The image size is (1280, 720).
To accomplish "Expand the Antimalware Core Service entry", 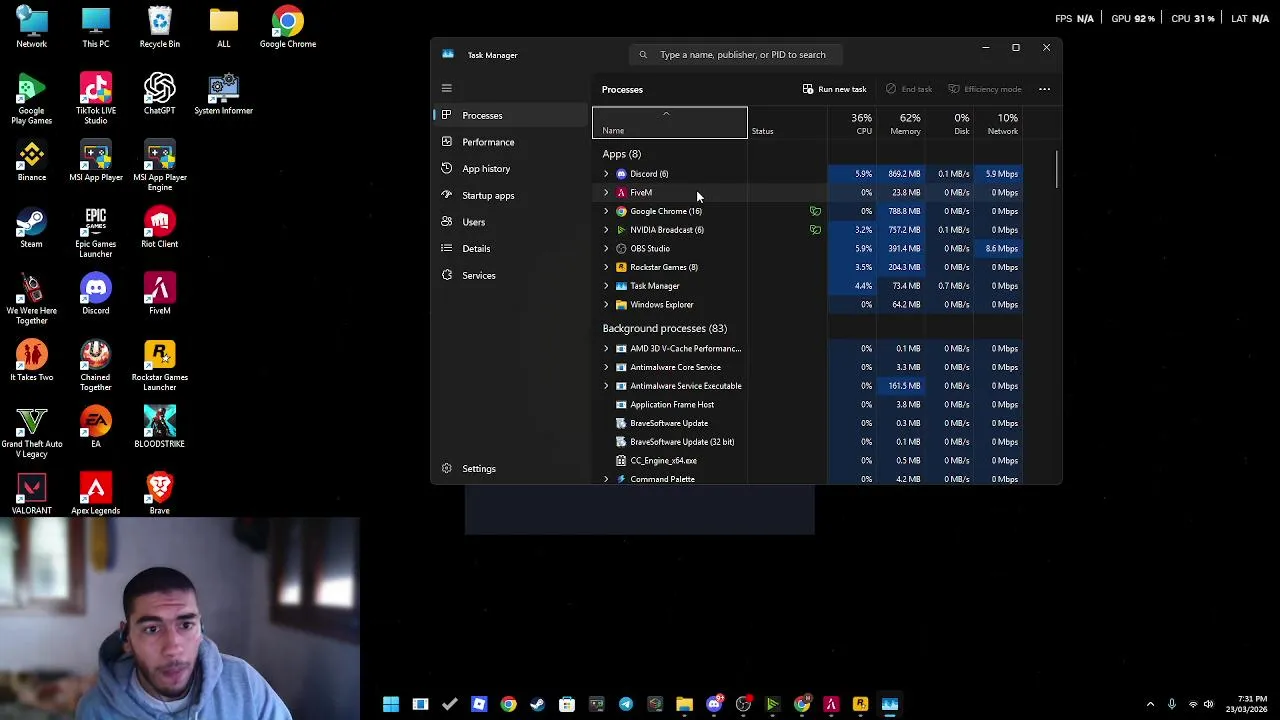I will (606, 367).
